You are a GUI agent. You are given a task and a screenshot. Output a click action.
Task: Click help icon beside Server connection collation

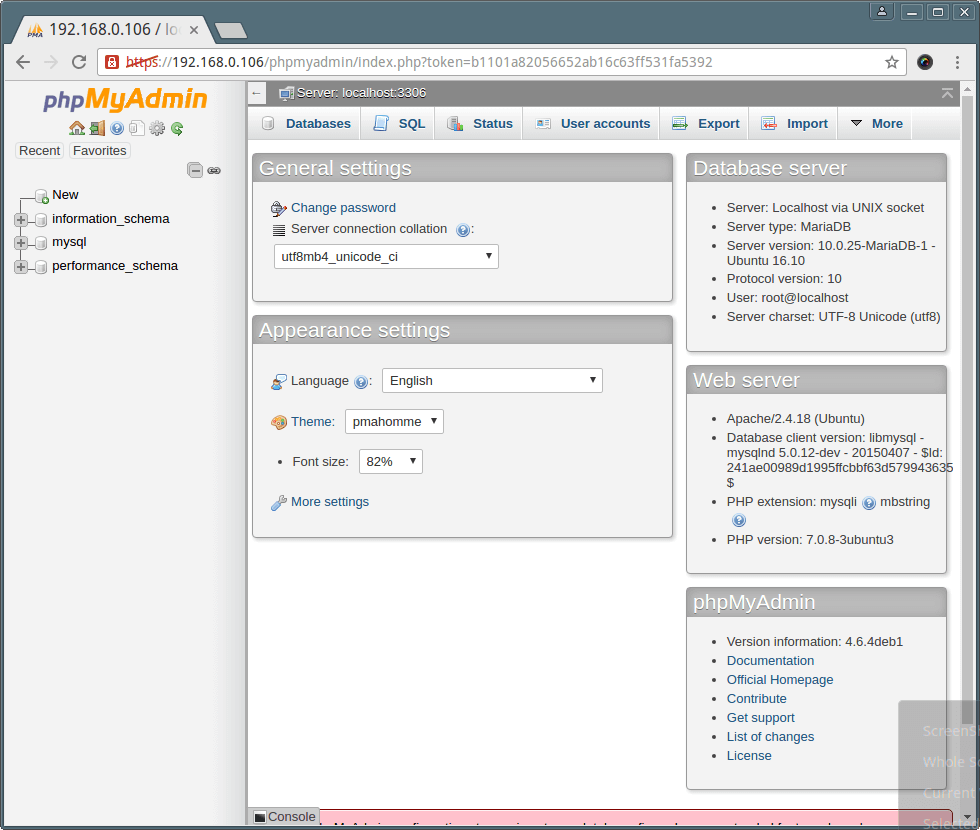(463, 230)
